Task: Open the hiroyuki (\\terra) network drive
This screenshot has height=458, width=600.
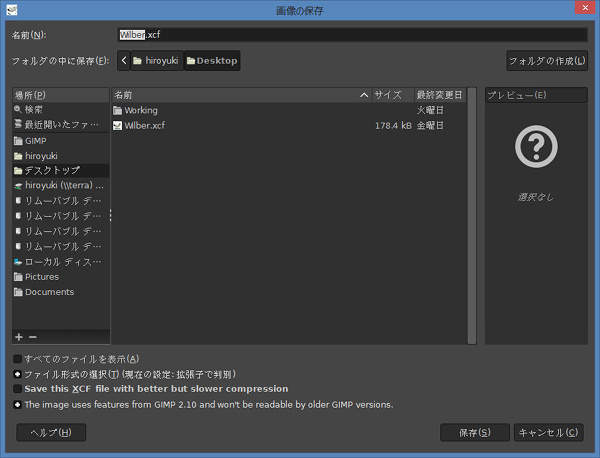Action: pos(60,186)
